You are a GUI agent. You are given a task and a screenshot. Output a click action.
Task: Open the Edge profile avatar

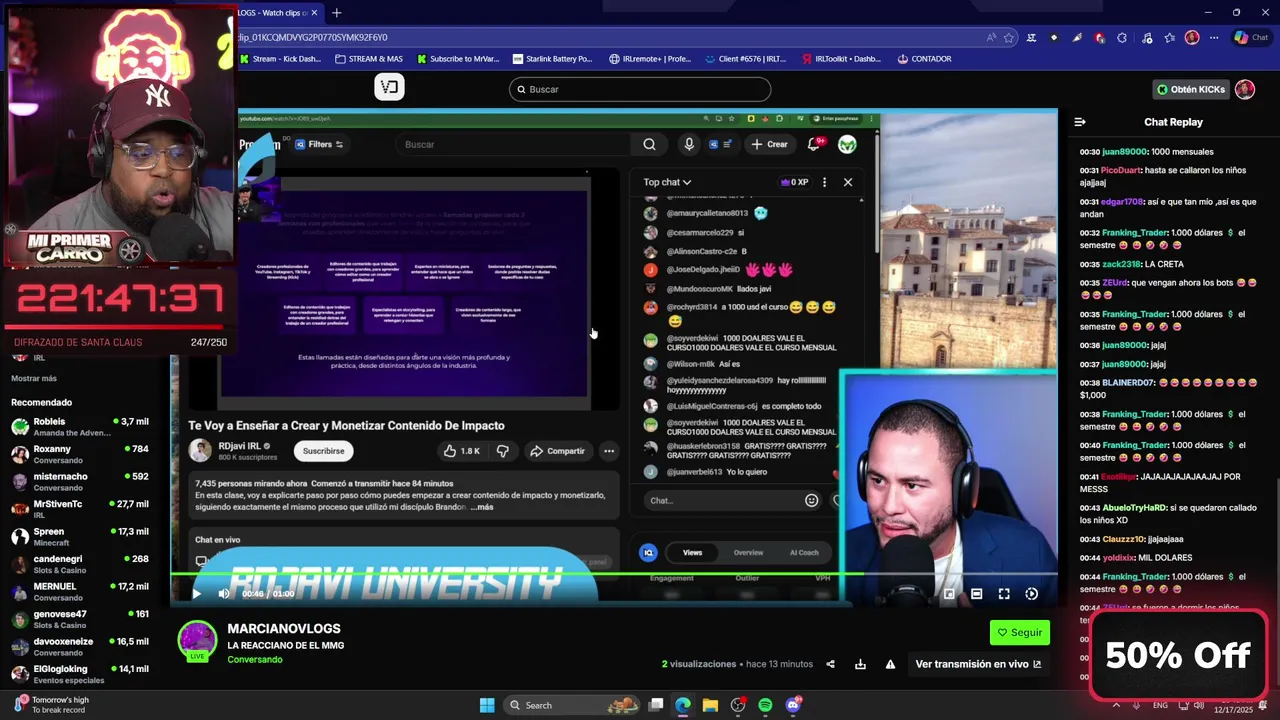1192,38
